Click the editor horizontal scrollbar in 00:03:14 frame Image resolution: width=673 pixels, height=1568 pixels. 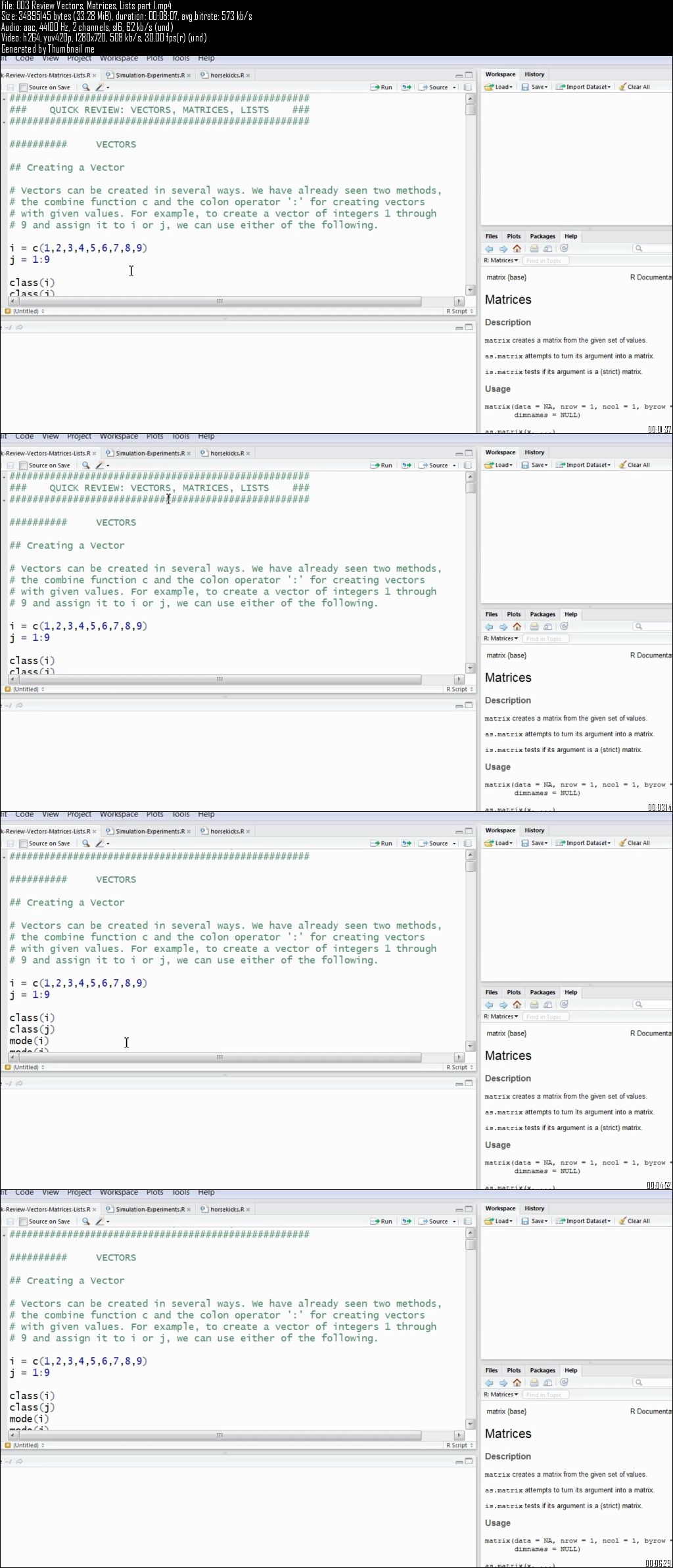point(236,680)
